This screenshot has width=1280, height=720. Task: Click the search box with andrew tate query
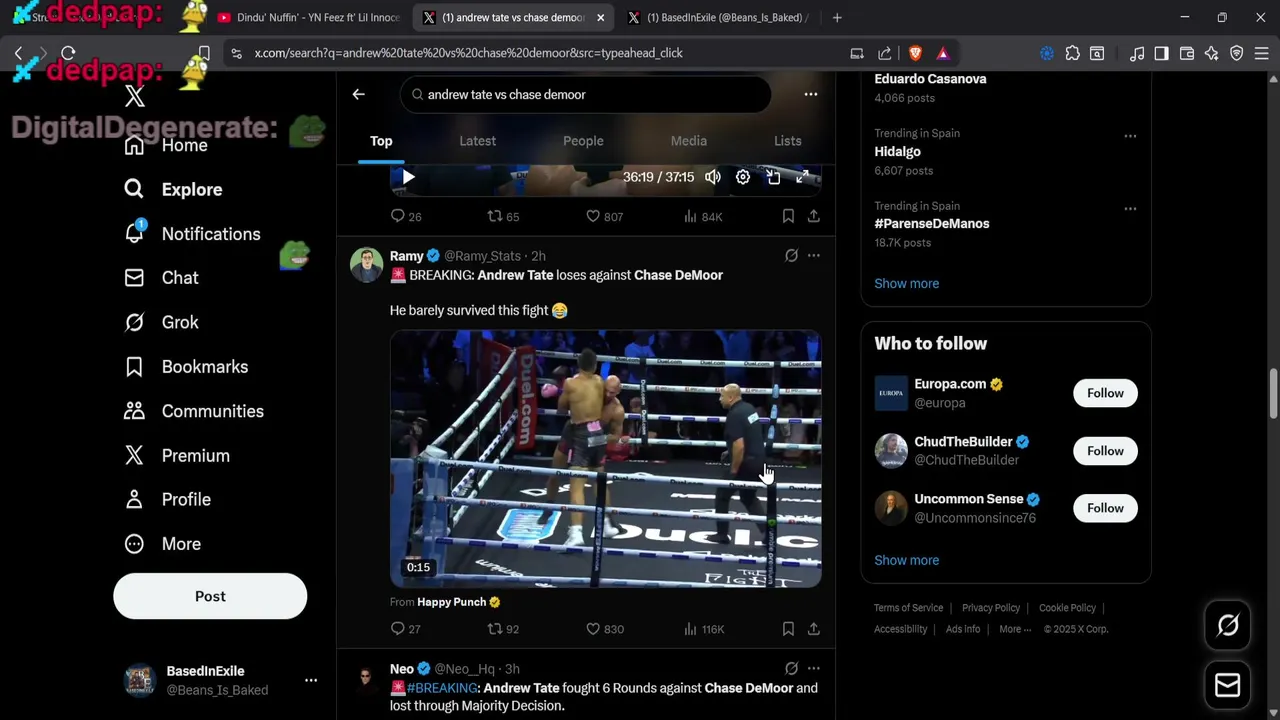[x=586, y=94]
